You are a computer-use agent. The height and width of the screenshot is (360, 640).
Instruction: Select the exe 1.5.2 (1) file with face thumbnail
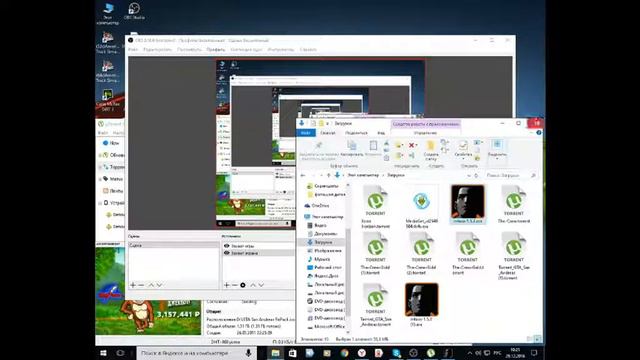click(422, 305)
